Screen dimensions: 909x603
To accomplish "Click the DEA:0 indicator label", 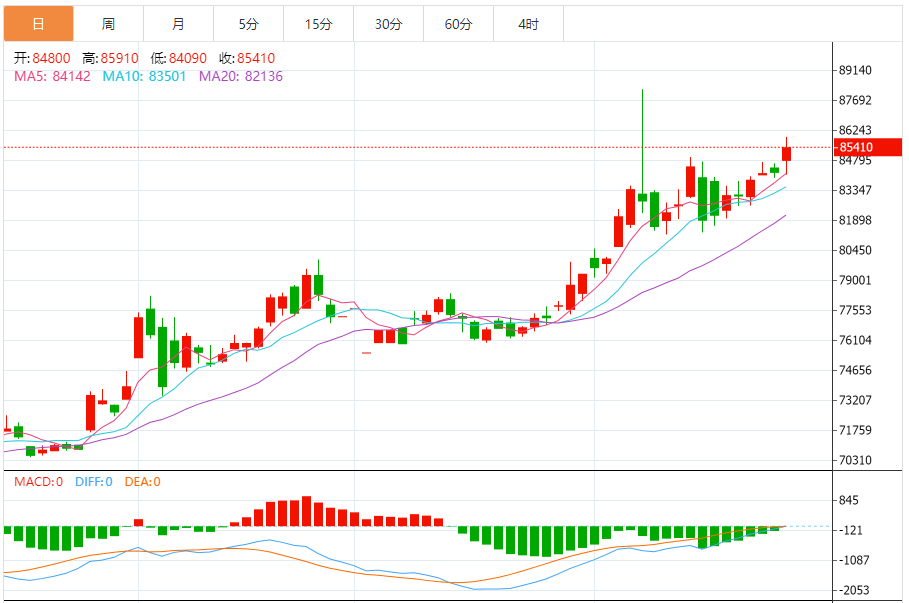I will point(142,482).
